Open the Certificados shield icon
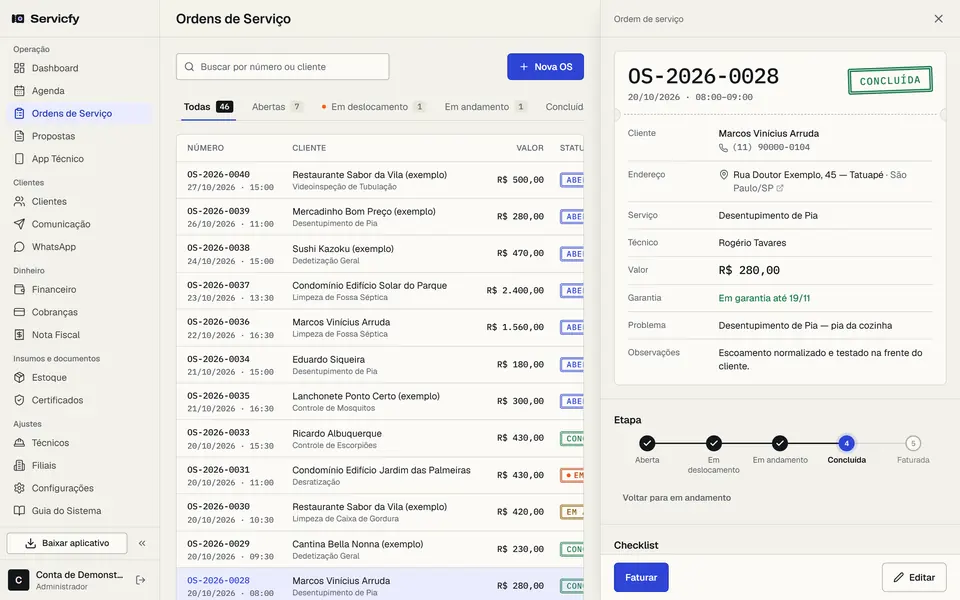The height and width of the screenshot is (600, 960). click(20, 400)
